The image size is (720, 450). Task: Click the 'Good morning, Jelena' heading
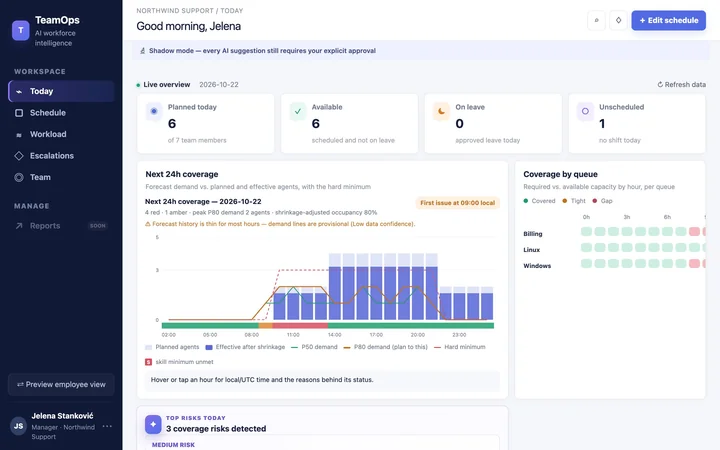[x=188, y=26]
